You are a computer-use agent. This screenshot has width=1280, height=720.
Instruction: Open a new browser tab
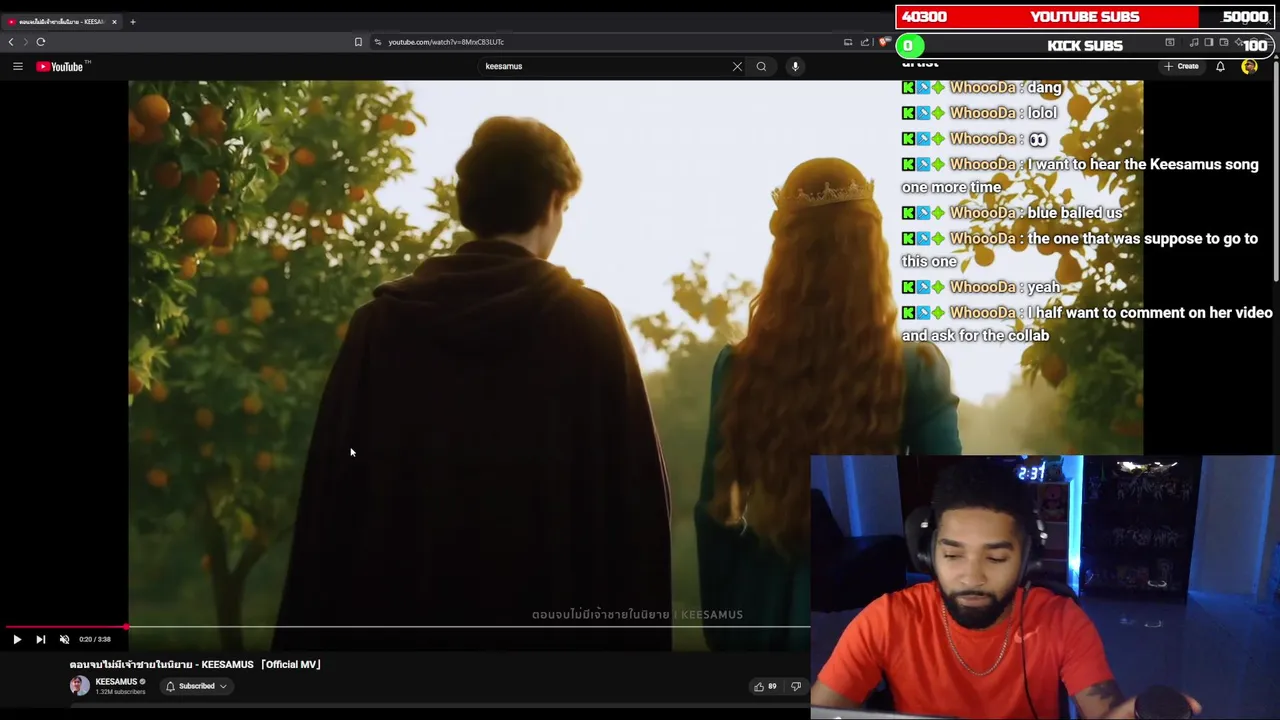pos(132,21)
